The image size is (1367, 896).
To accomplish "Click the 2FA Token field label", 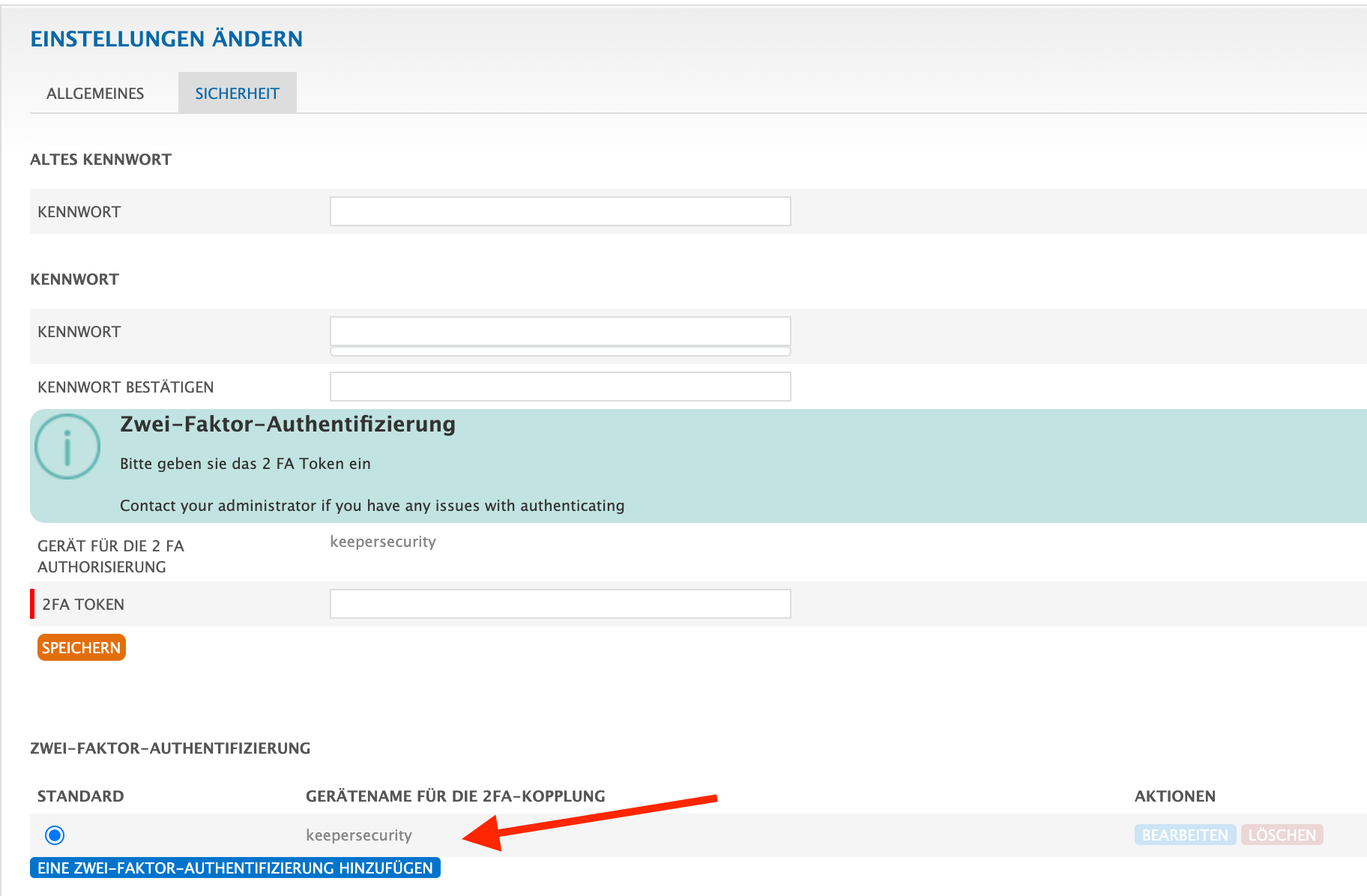I will pos(83,605).
